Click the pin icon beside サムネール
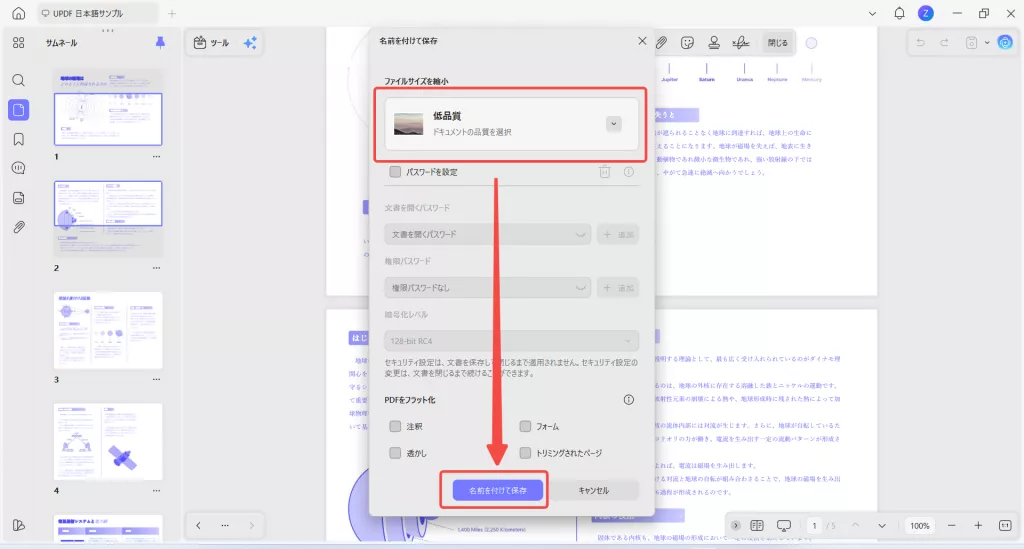The height and width of the screenshot is (549, 1024). pos(160,42)
